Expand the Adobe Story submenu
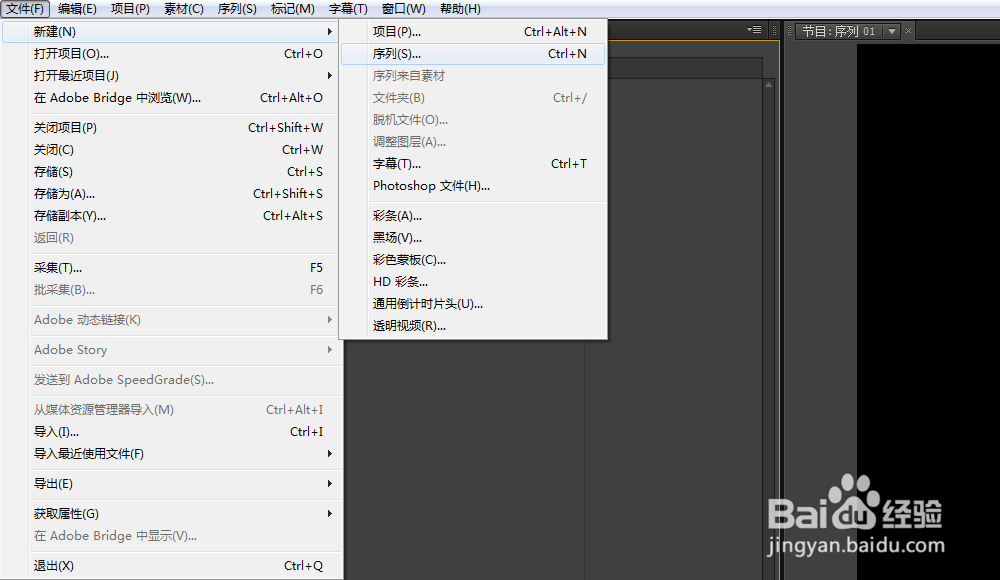This screenshot has width=1000, height=580. [x=330, y=350]
